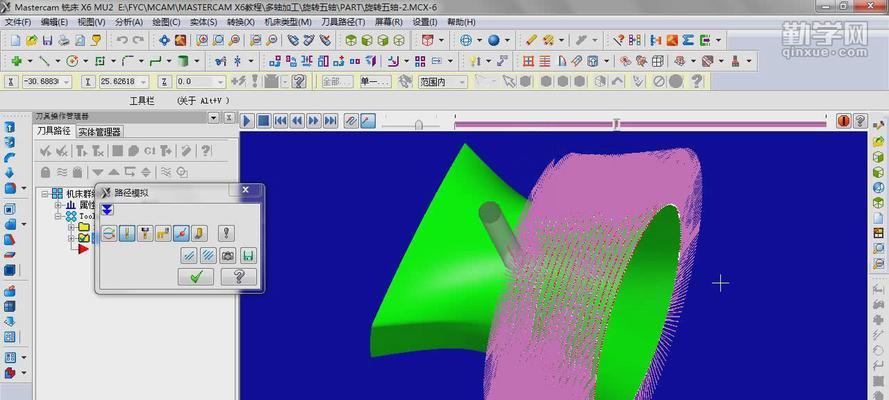This screenshot has height=400, width=889.
Task: Open operations manager panel dropdown arrow
Action: pyautogui.click(x=213, y=118)
